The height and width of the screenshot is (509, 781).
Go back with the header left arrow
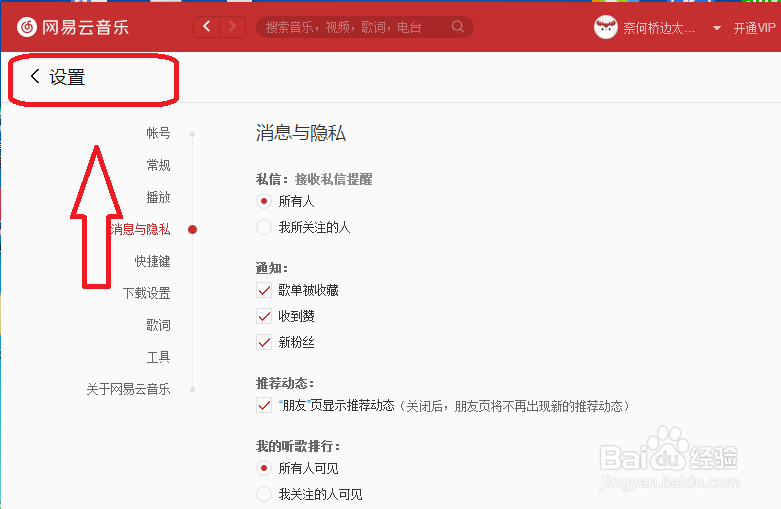(207, 26)
